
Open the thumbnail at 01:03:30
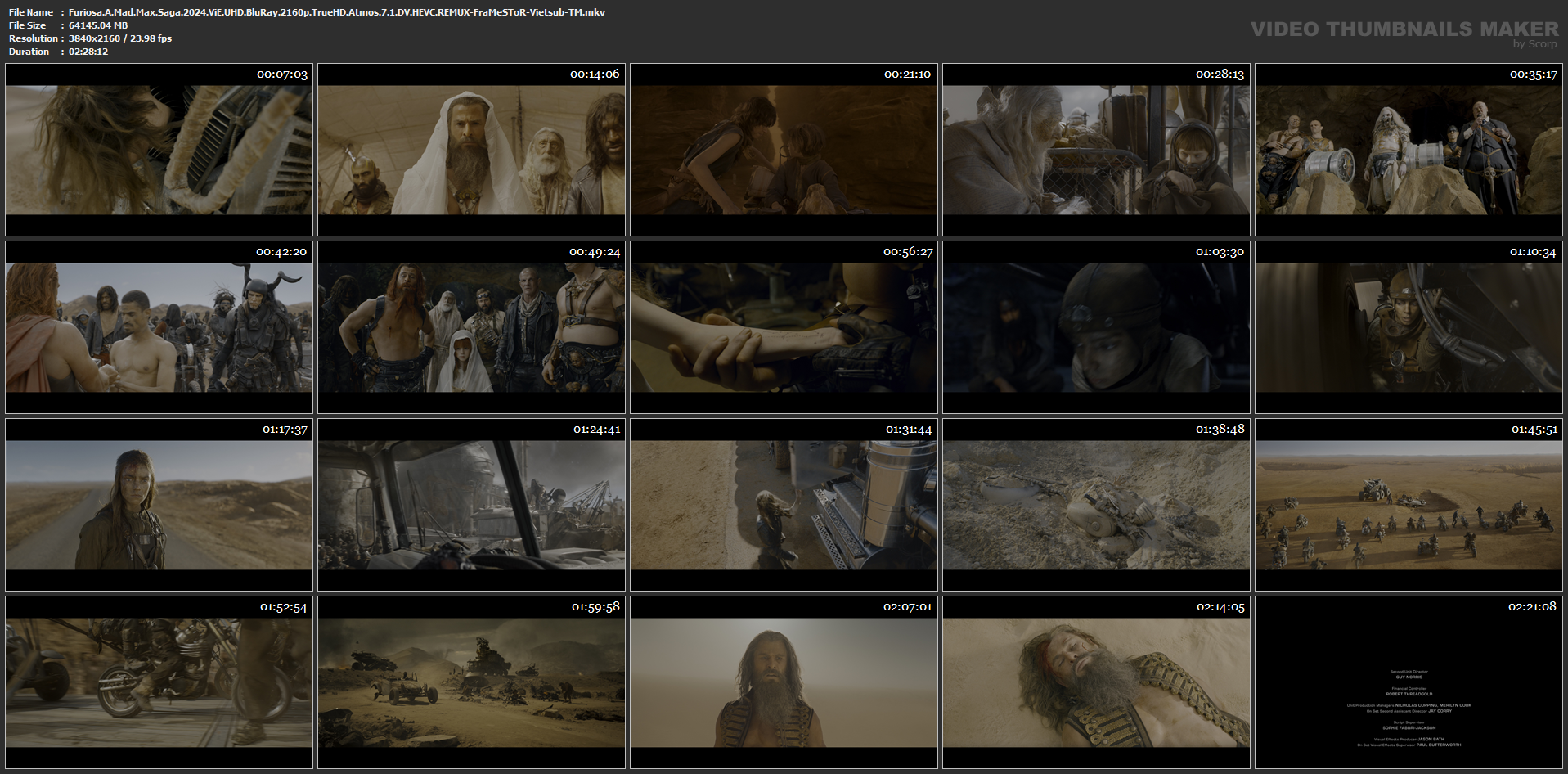pyautogui.click(x=1096, y=327)
